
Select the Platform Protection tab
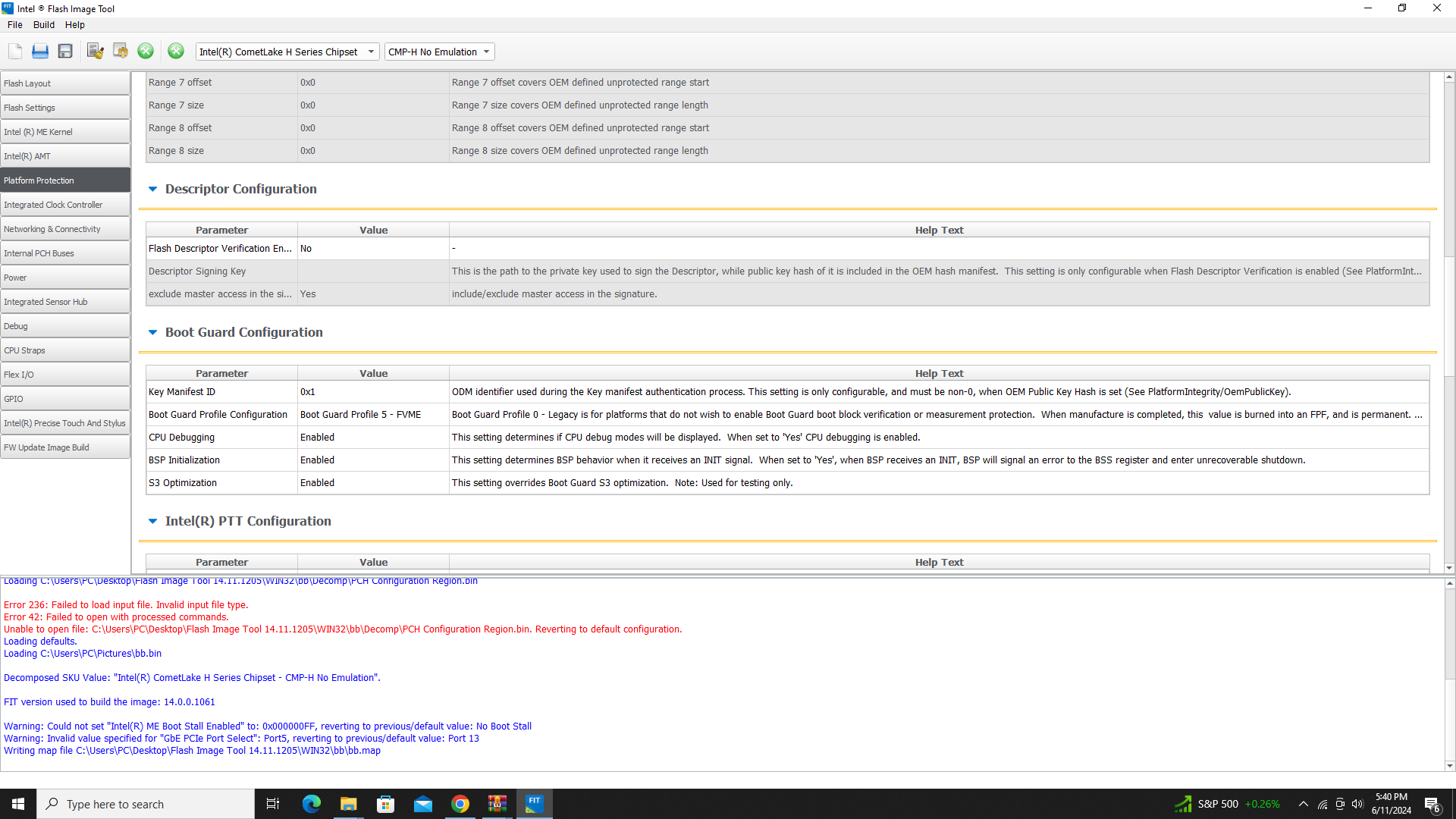pyautogui.click(x=65, y=180)
